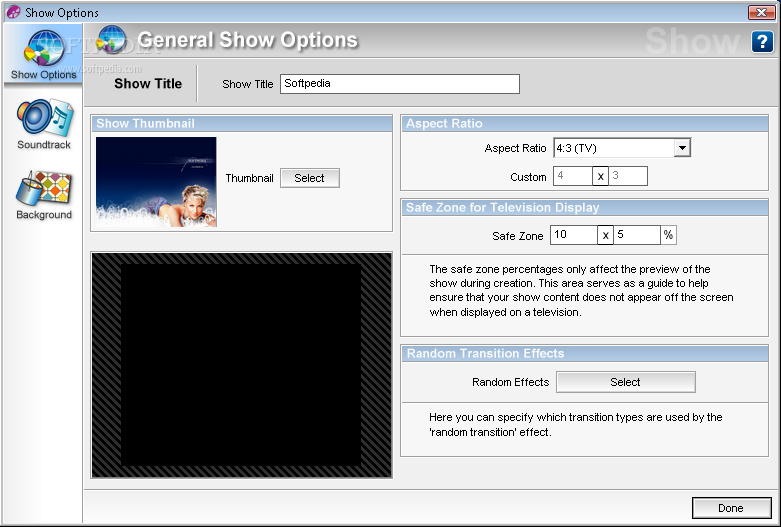This screenshot has height=527, width=781.
Task: Open the Aspect Ratio dropdown
Action: pos(682,148)
